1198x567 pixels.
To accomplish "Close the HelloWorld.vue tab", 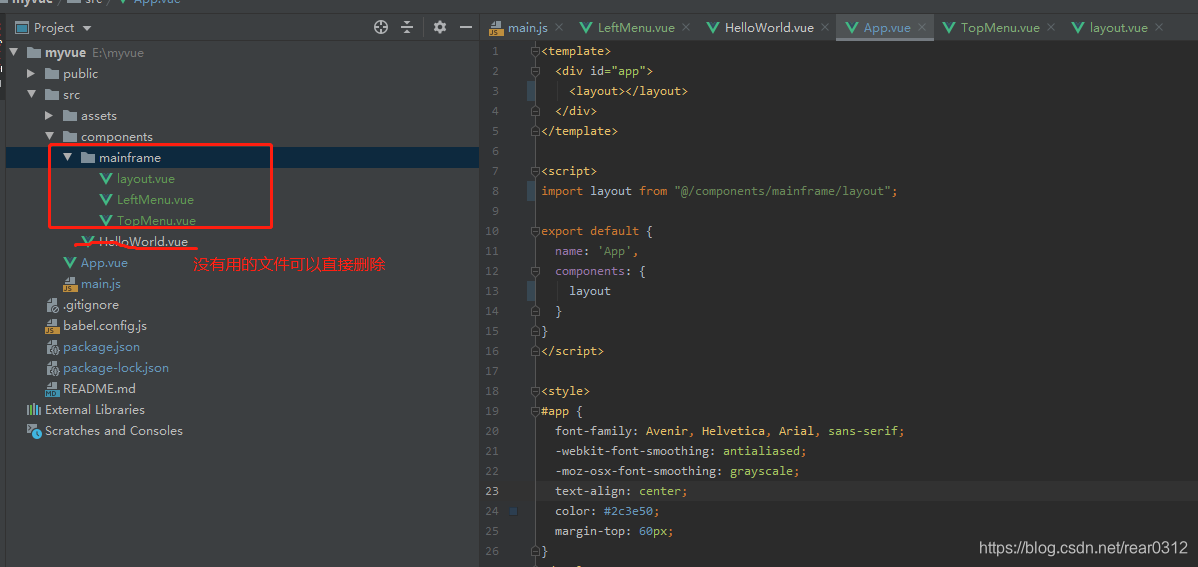I will [825, 27].
